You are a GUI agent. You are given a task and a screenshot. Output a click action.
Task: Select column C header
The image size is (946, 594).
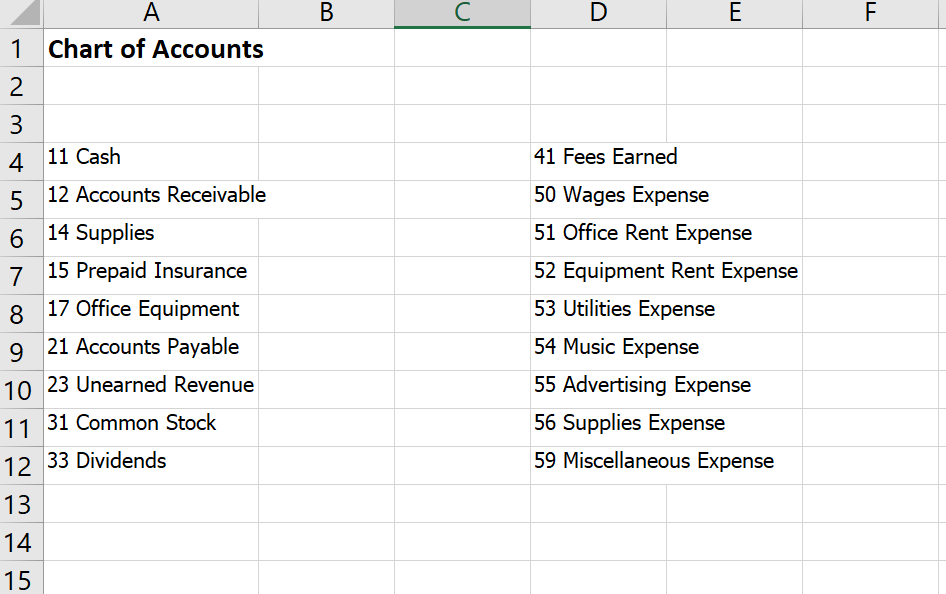[462, 13]
